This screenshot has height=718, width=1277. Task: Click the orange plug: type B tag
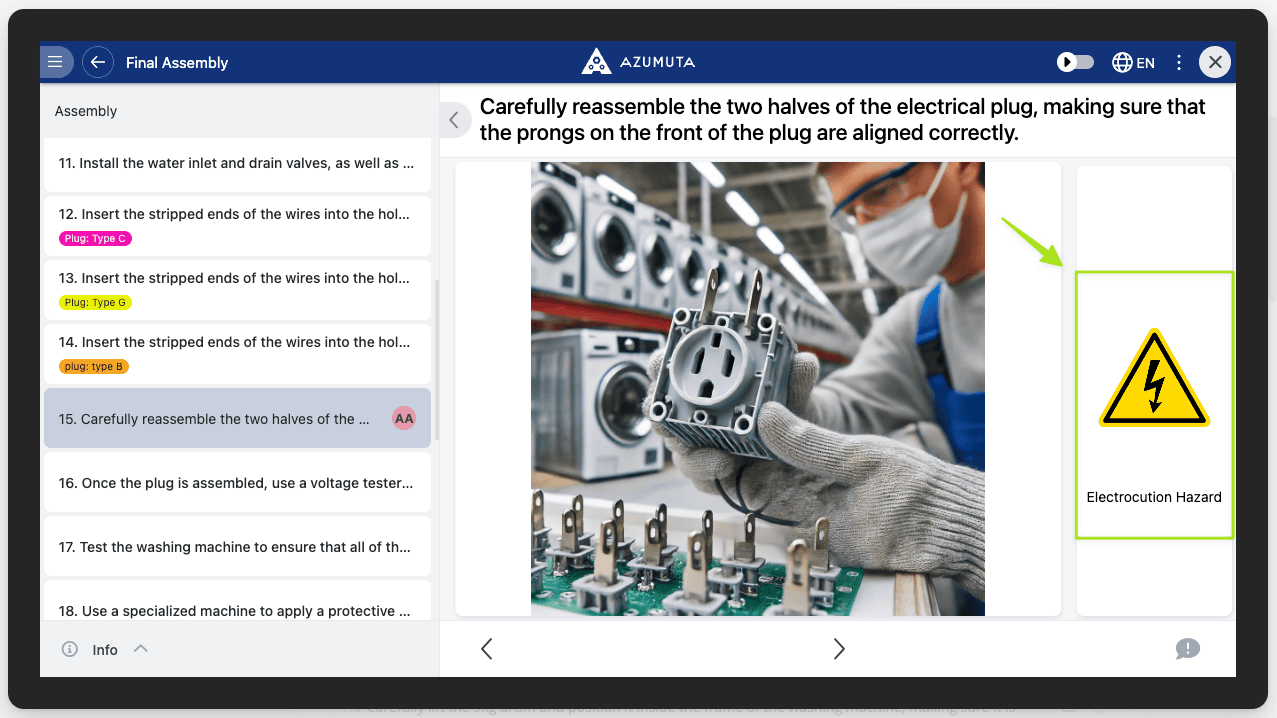[94, 367]
